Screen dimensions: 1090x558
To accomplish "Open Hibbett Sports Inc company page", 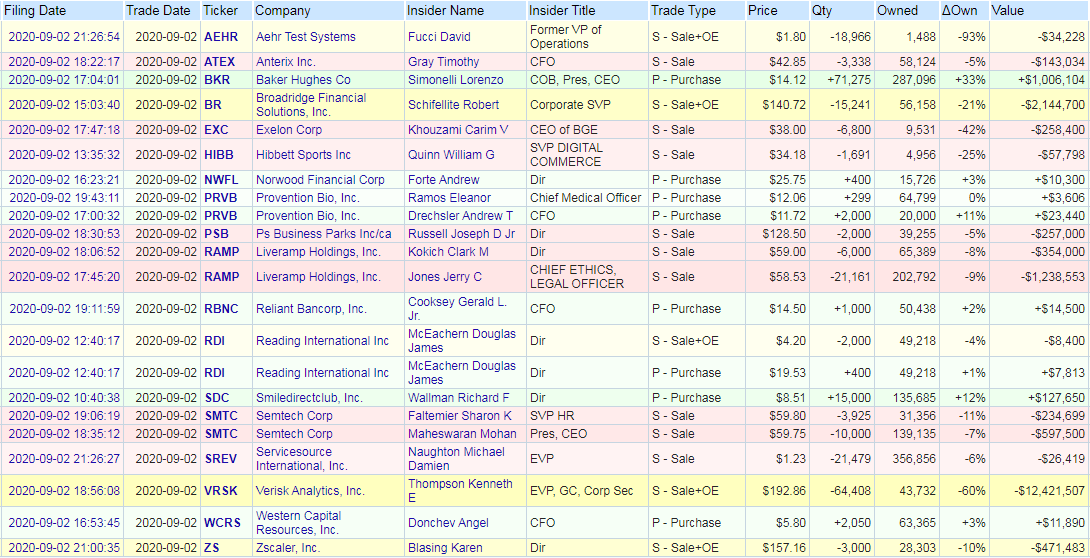I will pos(303,155).
